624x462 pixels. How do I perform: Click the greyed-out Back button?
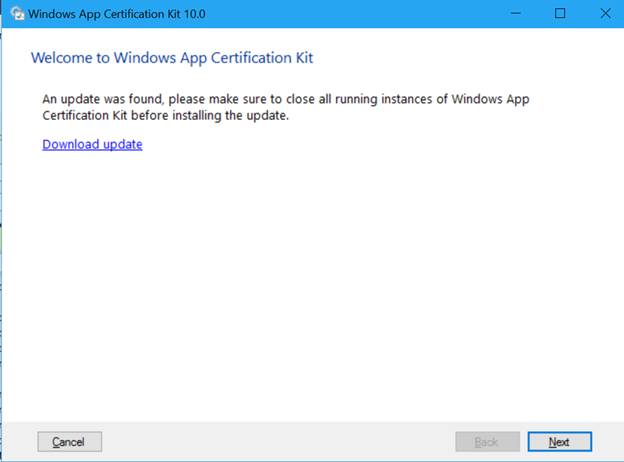[x=487, y=441]
